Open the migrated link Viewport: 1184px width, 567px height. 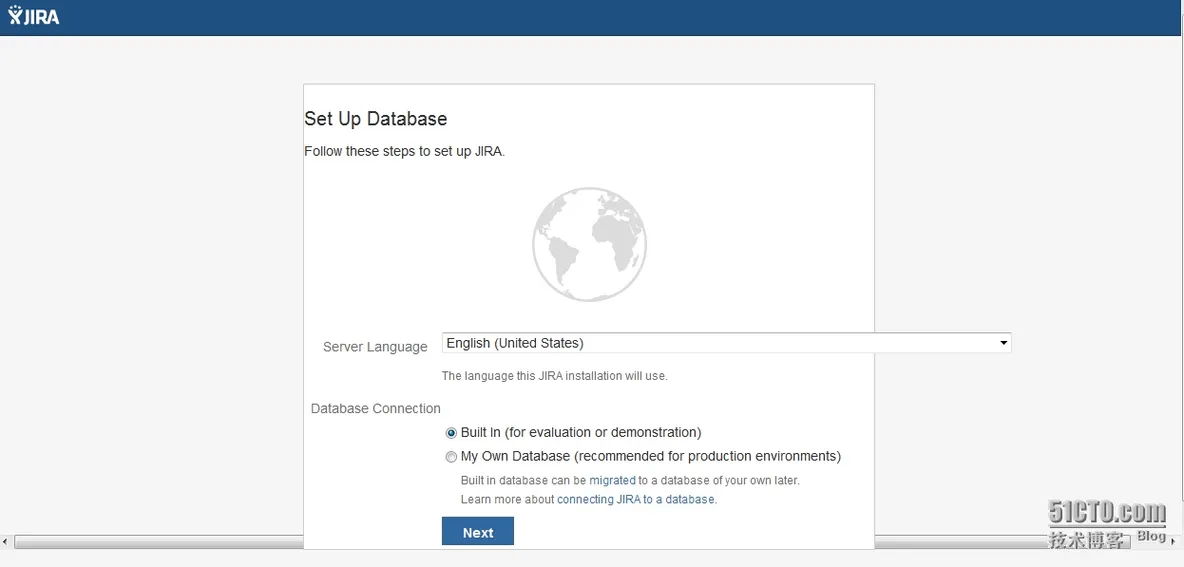point(612,480)
